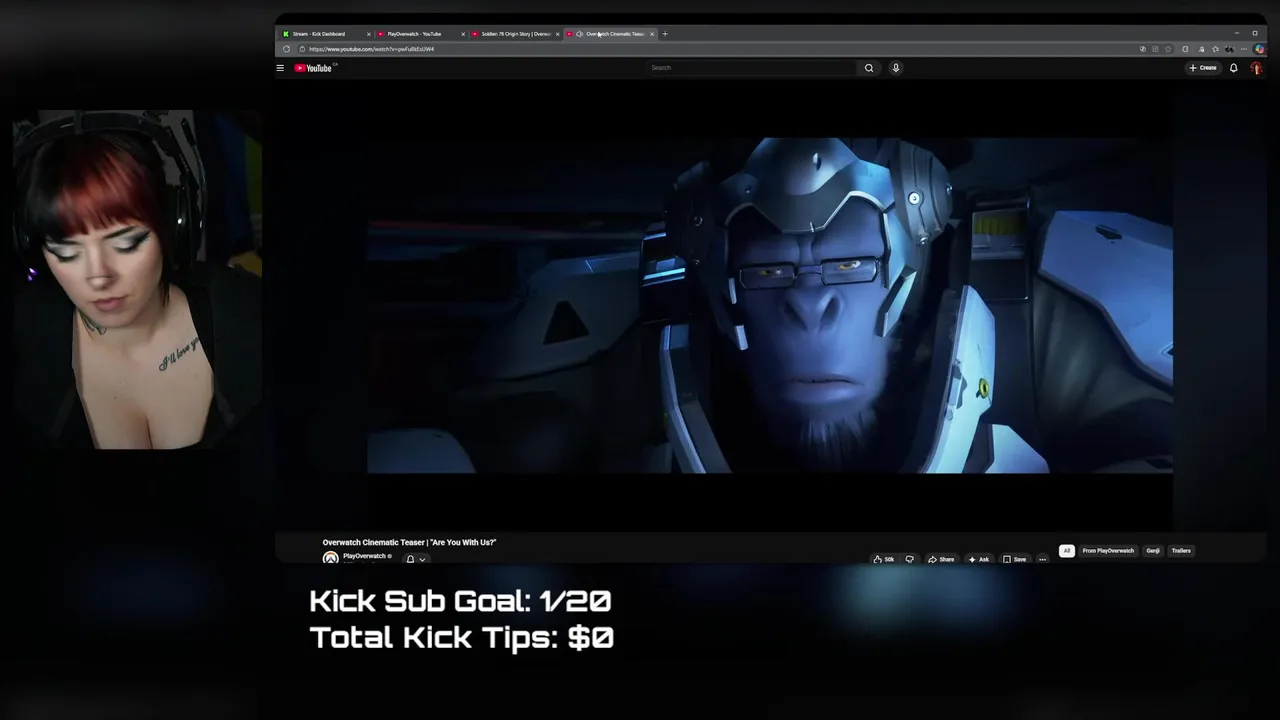Select the Genji filter chip

tap(1153, 551)
